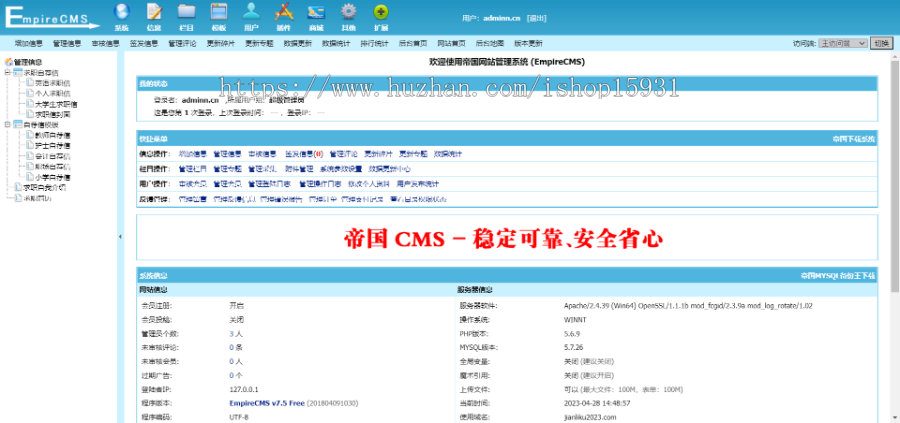
Task: Click 数据更新中心 link in quick menu
Action: tap(390, 169)
